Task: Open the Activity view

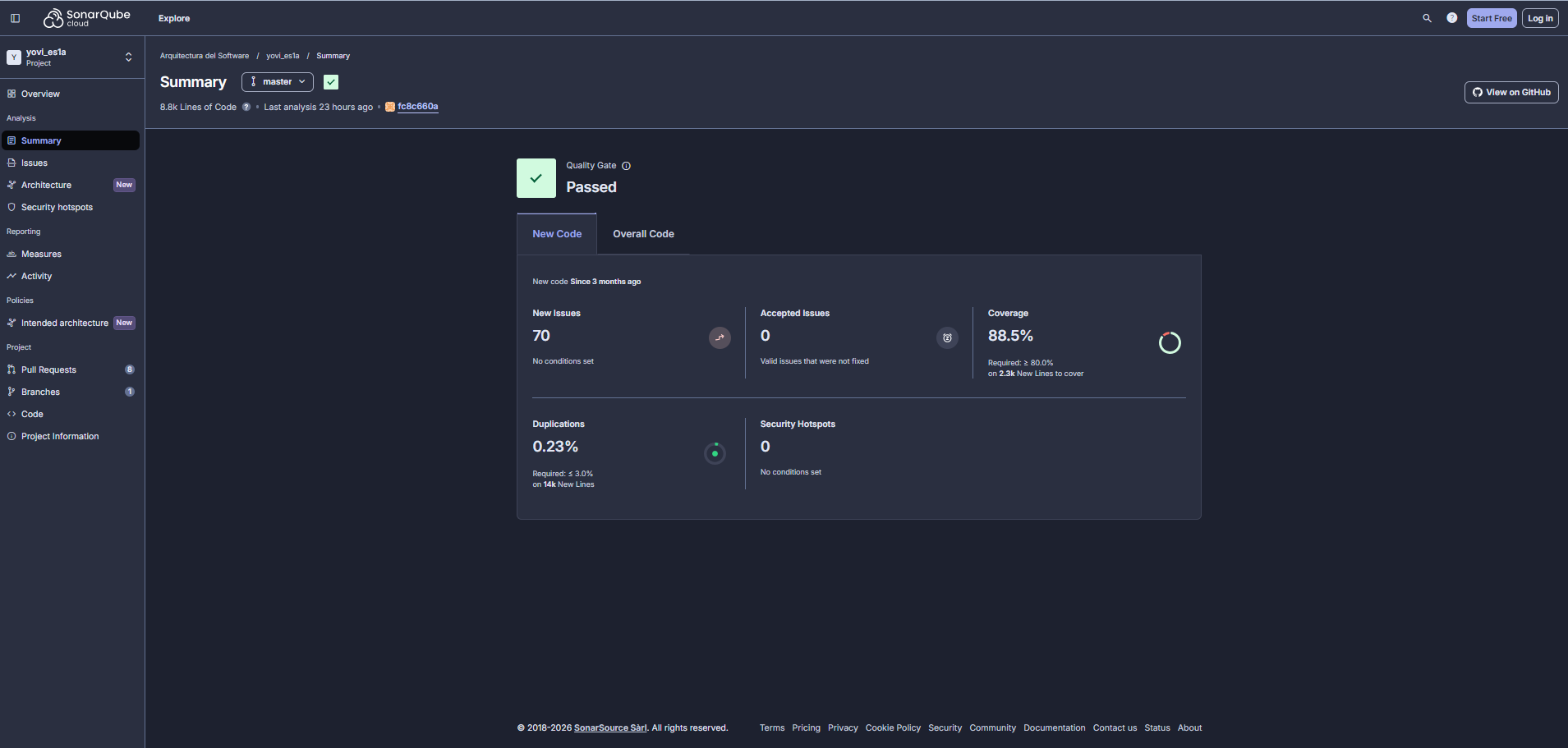Action: point(35,276)
